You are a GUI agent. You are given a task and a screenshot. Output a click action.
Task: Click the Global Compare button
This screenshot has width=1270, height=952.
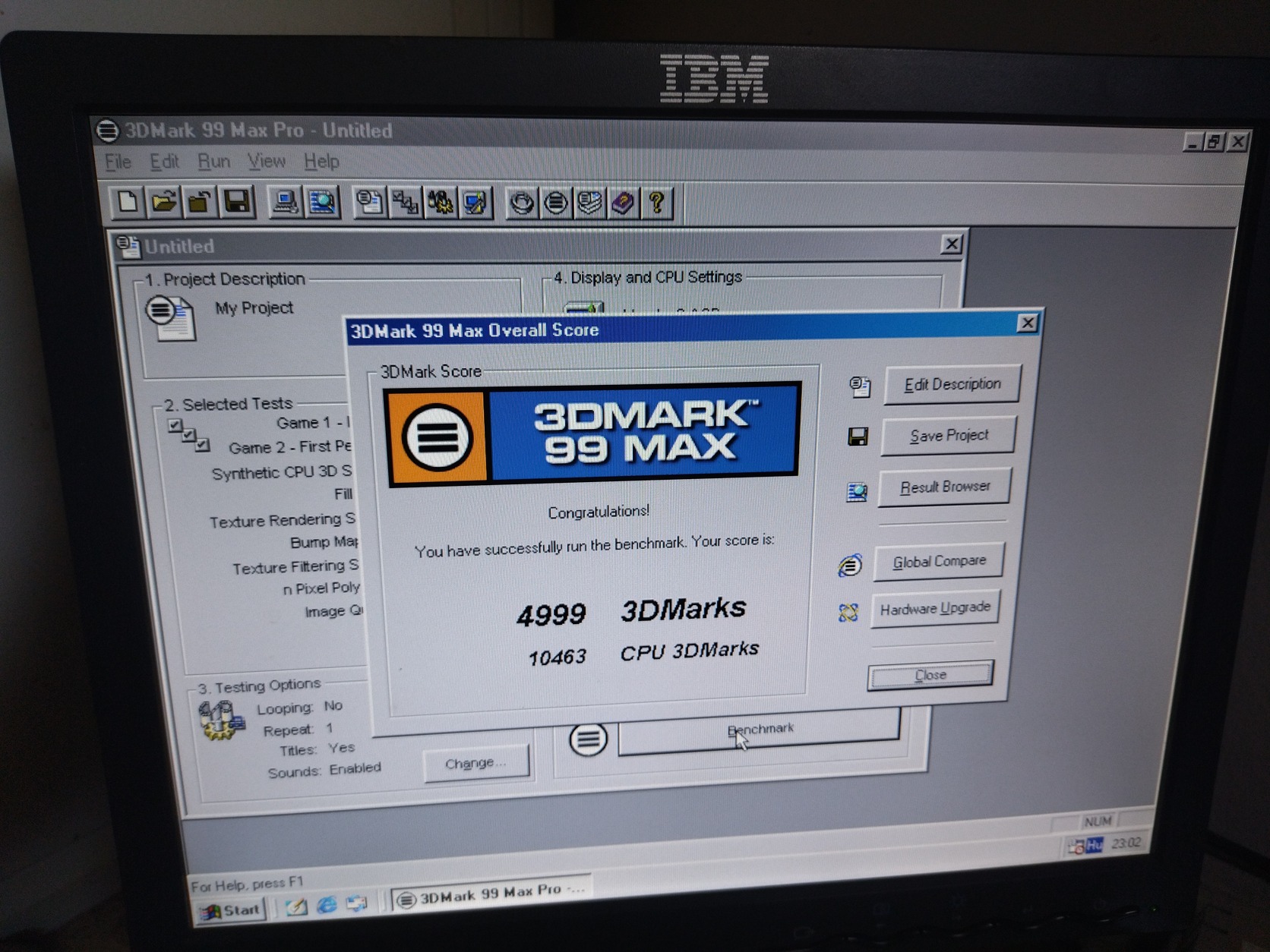[x=939, y=561]
